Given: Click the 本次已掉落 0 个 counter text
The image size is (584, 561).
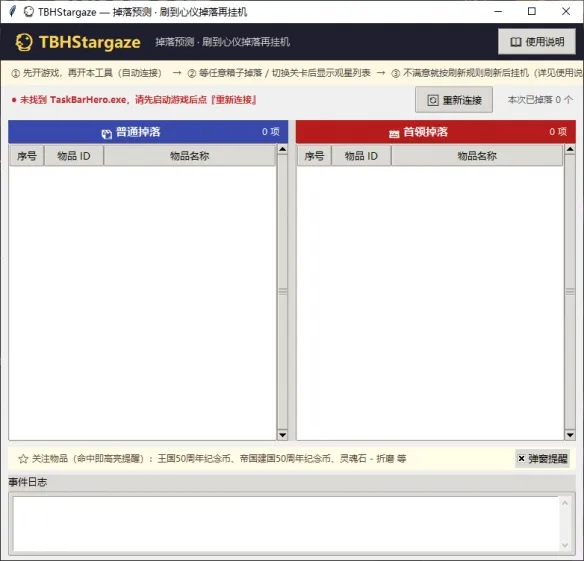Looking at the screenshot, I should tap(540, 100).
